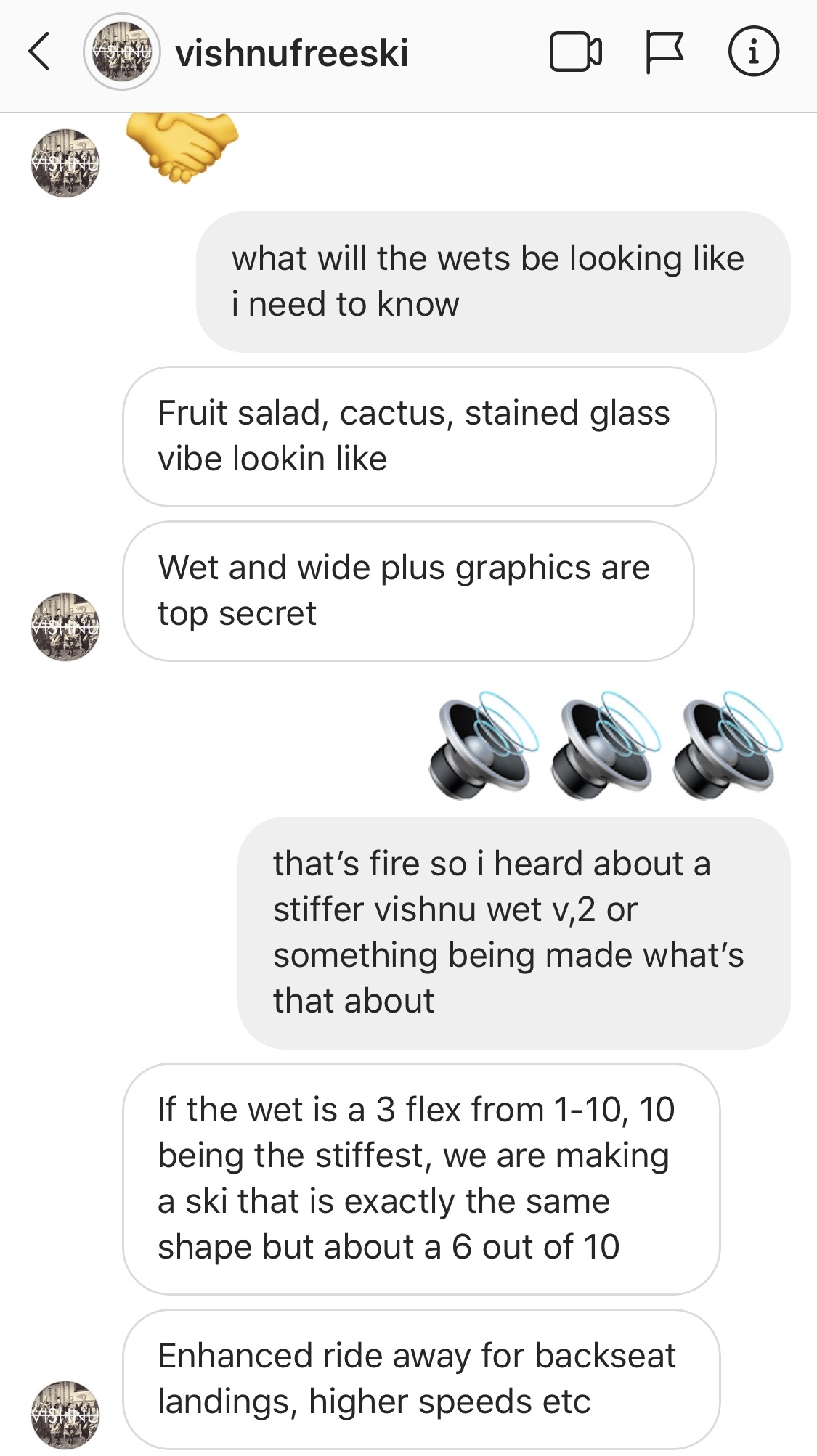Start a video call with vishnufreeski
Image resolution: width=817 pixels, height=1456 pixels.
point(575,52)
